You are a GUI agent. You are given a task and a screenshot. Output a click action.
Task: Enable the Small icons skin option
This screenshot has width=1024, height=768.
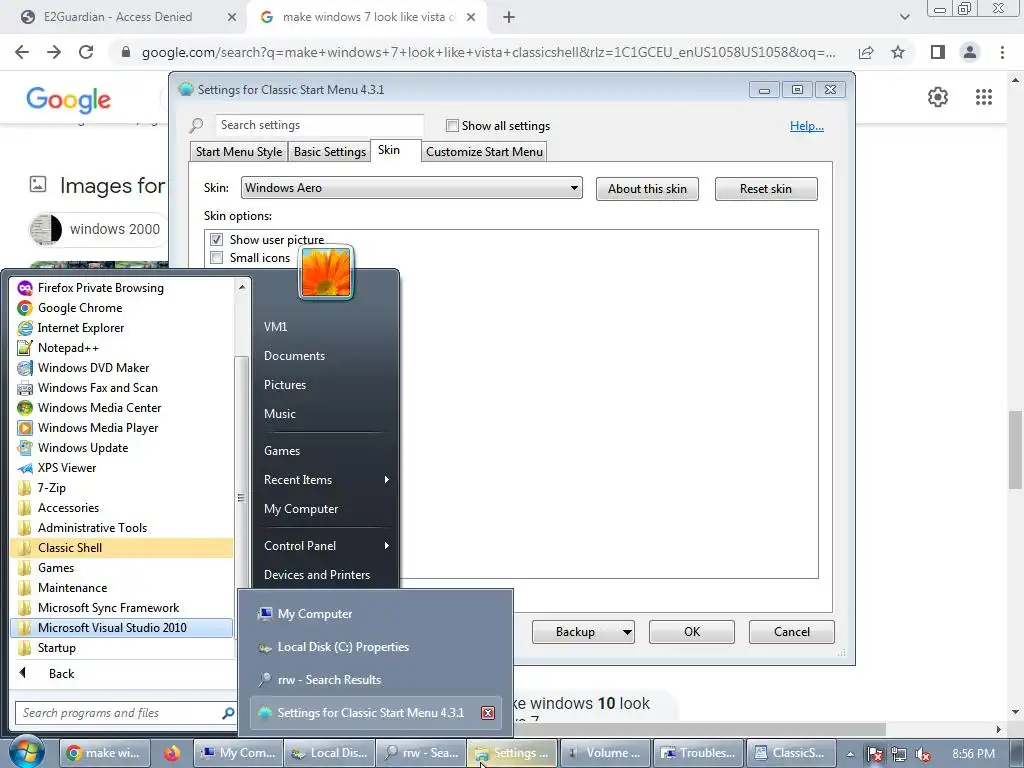click(217, 258)
